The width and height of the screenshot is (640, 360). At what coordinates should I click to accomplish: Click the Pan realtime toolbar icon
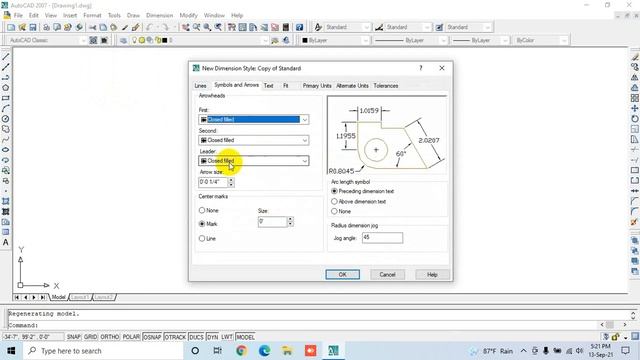point(186,27)
